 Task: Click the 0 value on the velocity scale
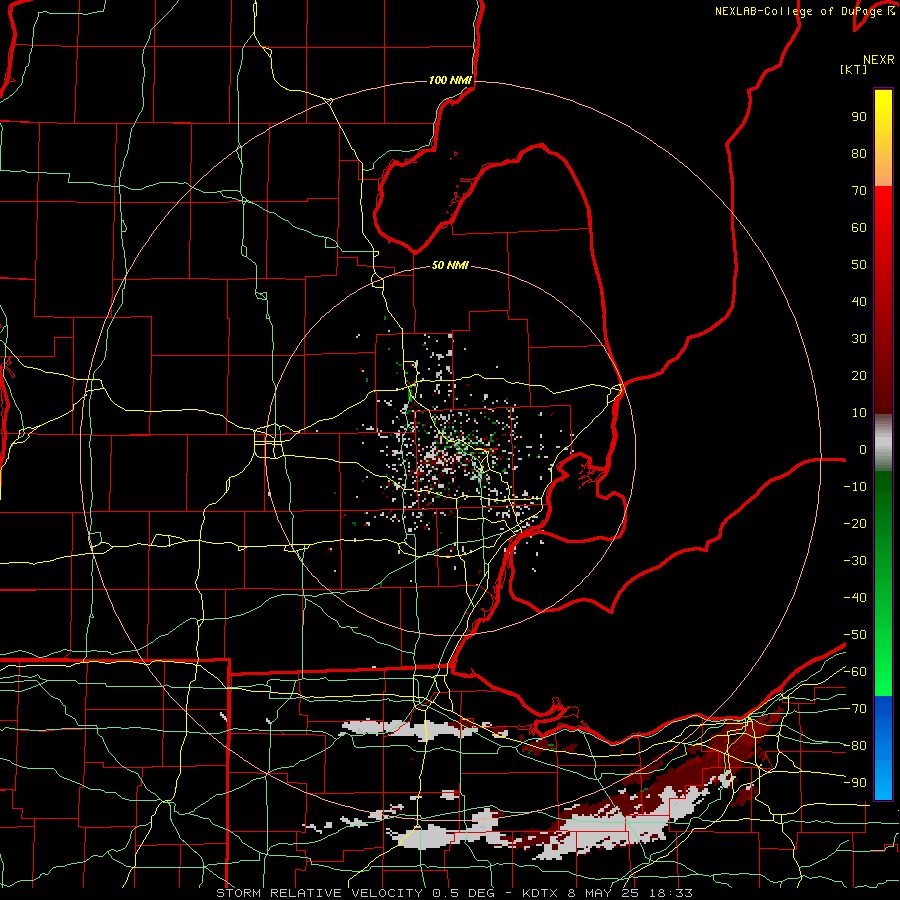pos(863,449)
